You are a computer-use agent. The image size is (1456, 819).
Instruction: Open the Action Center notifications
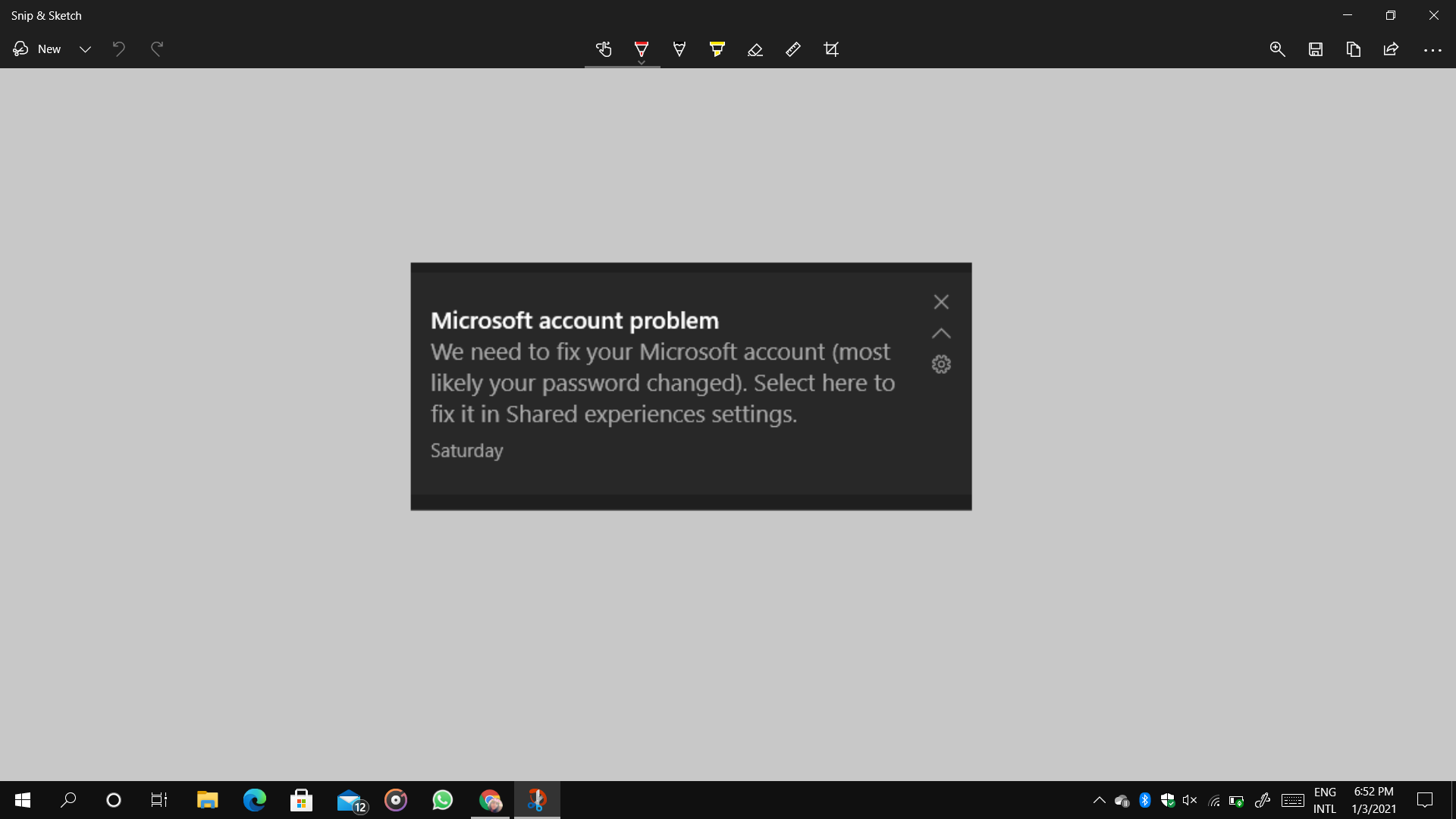pos(1425,800)
